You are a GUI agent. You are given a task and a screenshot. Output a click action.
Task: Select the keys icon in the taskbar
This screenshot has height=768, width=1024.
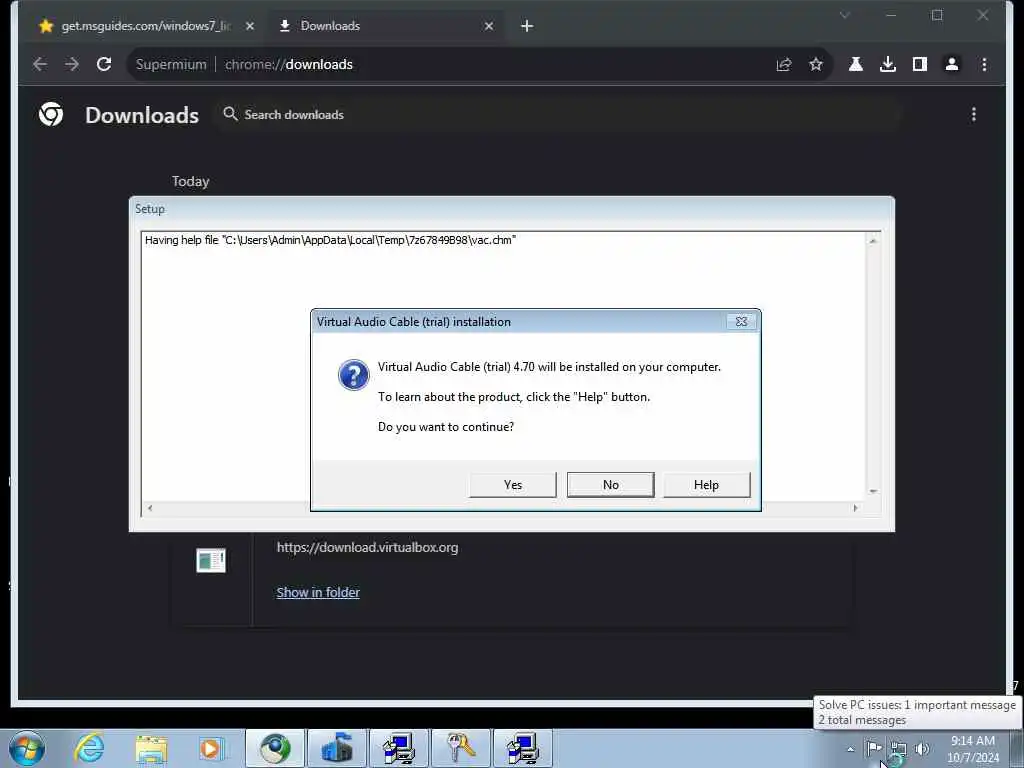(461, 748)
